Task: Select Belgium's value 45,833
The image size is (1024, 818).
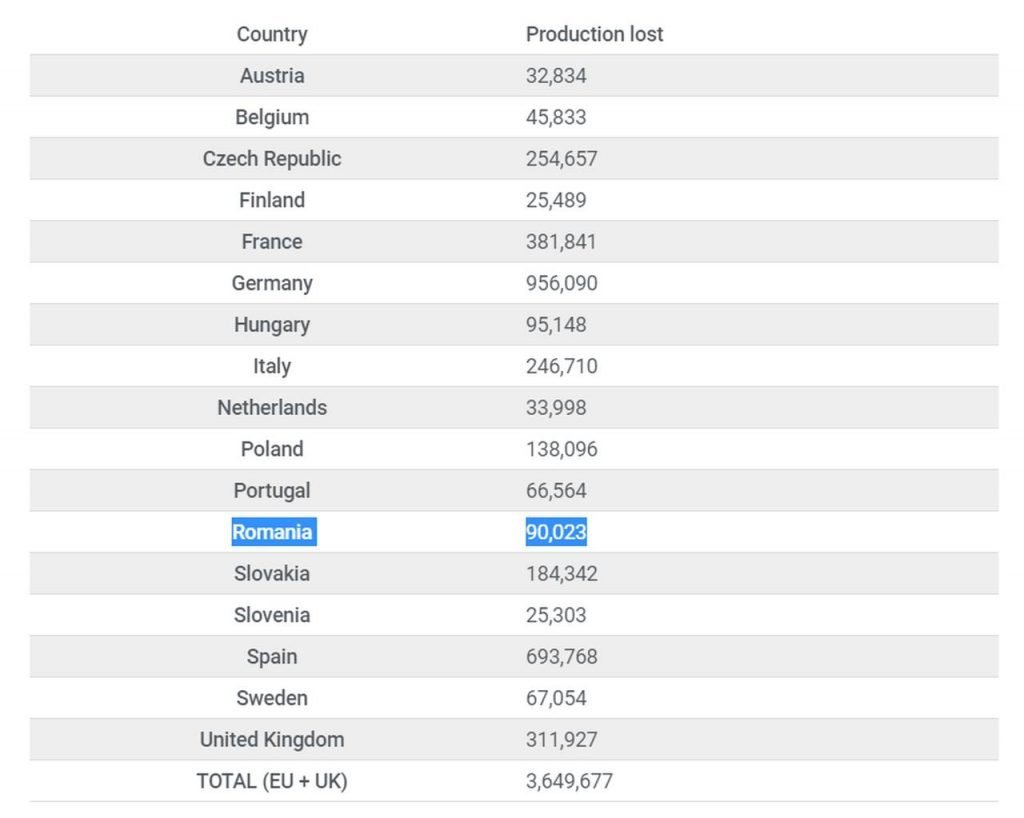Action: (556, 118)
